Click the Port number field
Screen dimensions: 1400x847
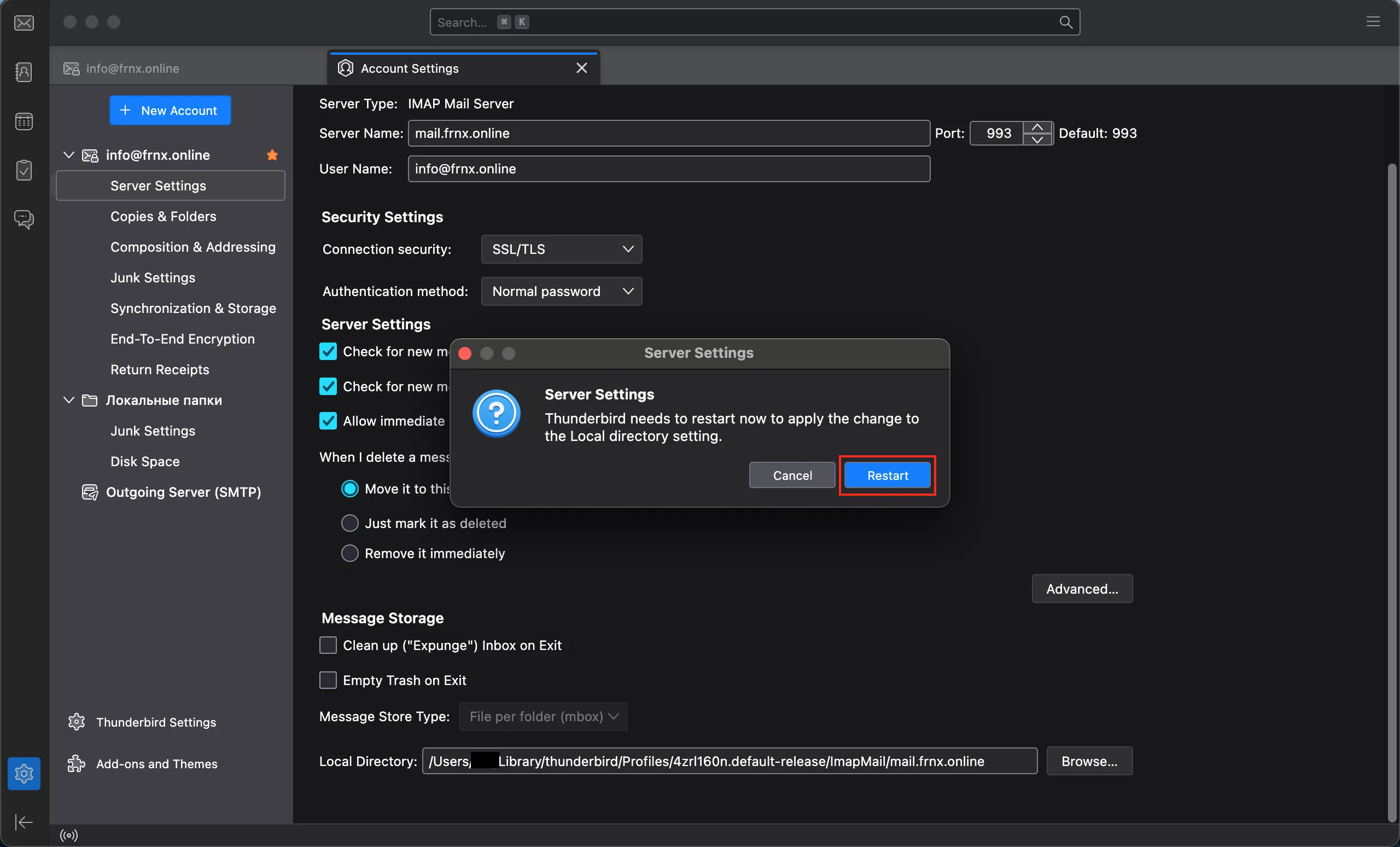coord(996,133)
